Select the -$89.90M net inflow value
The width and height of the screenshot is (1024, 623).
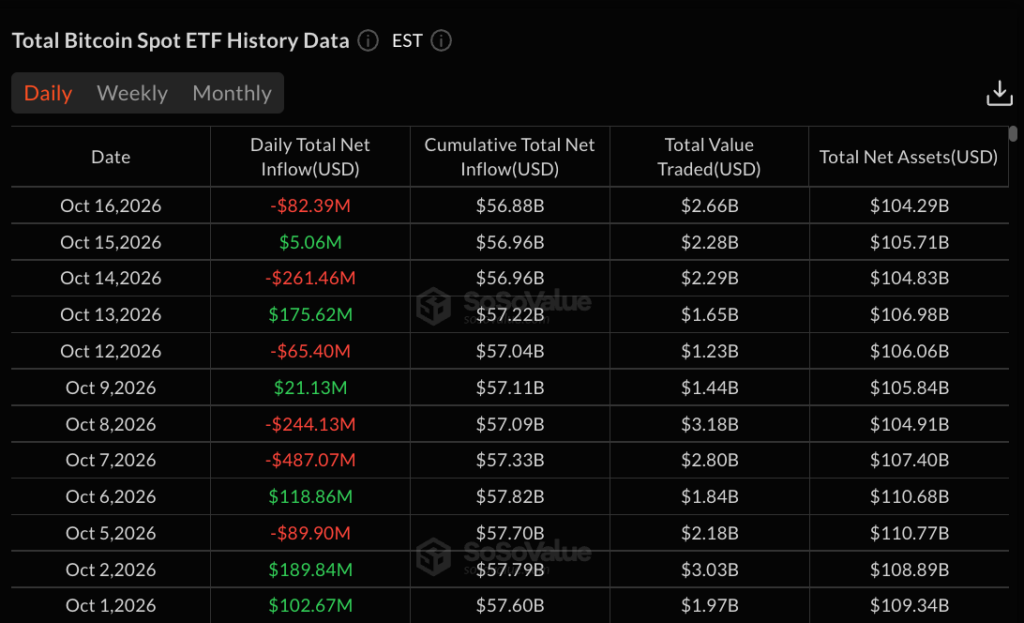tap(310, 534)
